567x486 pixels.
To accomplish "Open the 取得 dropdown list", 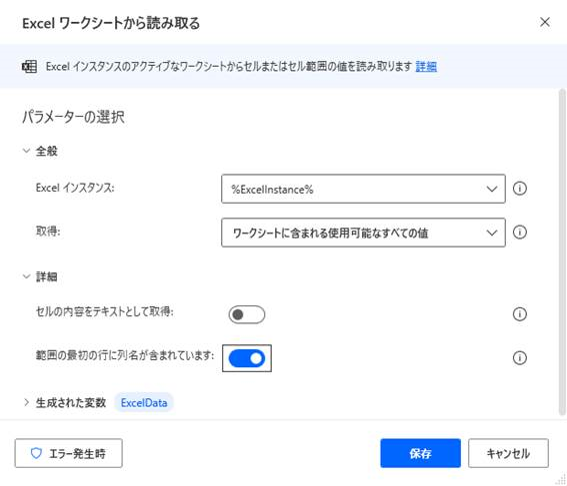I will pos(363,233).
